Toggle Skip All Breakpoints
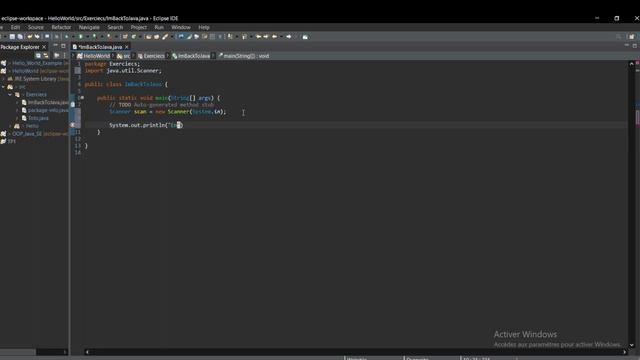The width and height of the screenshot is (640, 360). coord(57,37)
